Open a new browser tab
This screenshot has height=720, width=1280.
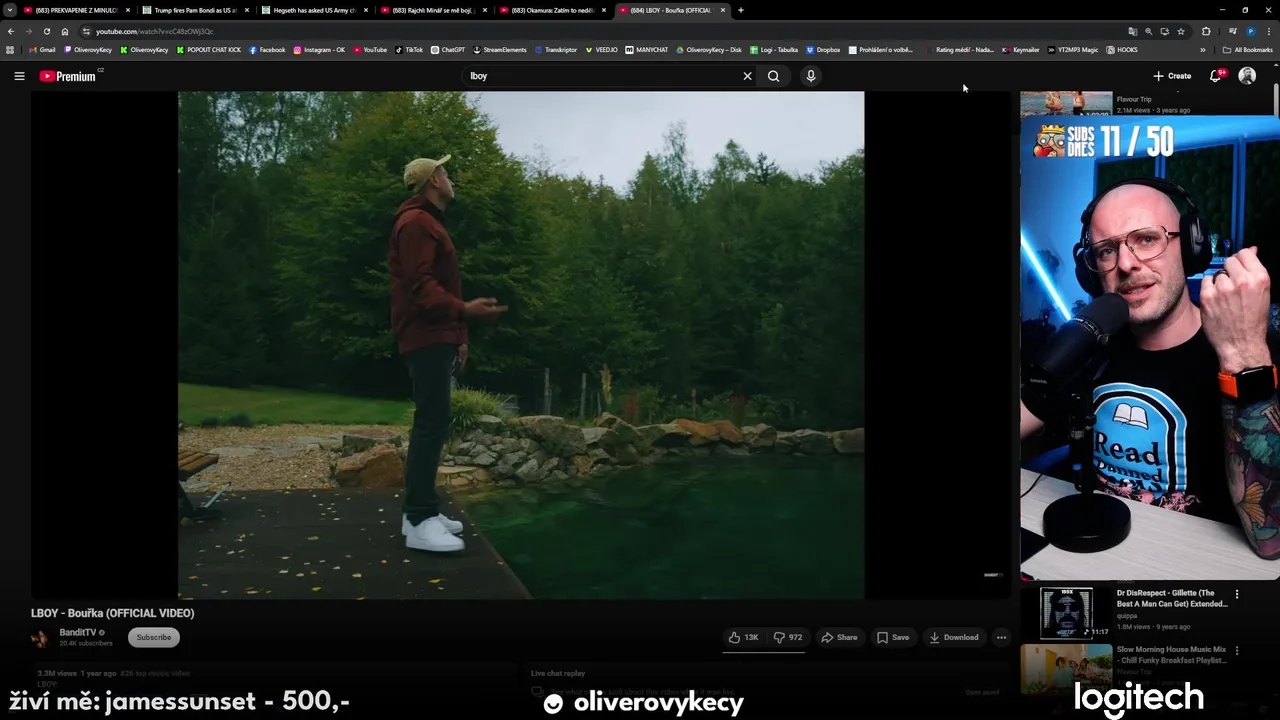pyautogui.click(x=741, y=10)
